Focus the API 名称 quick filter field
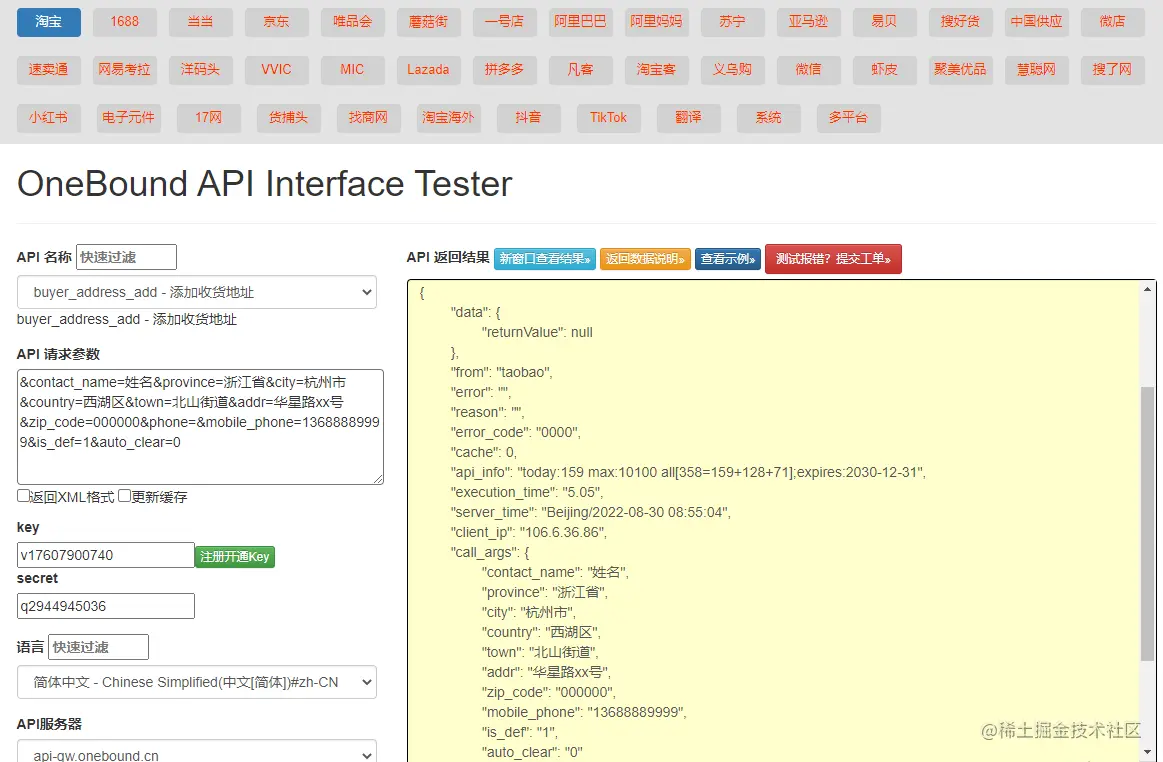Image resolution: width=1163 pixels, height=762 pixels. coord(126,257)
